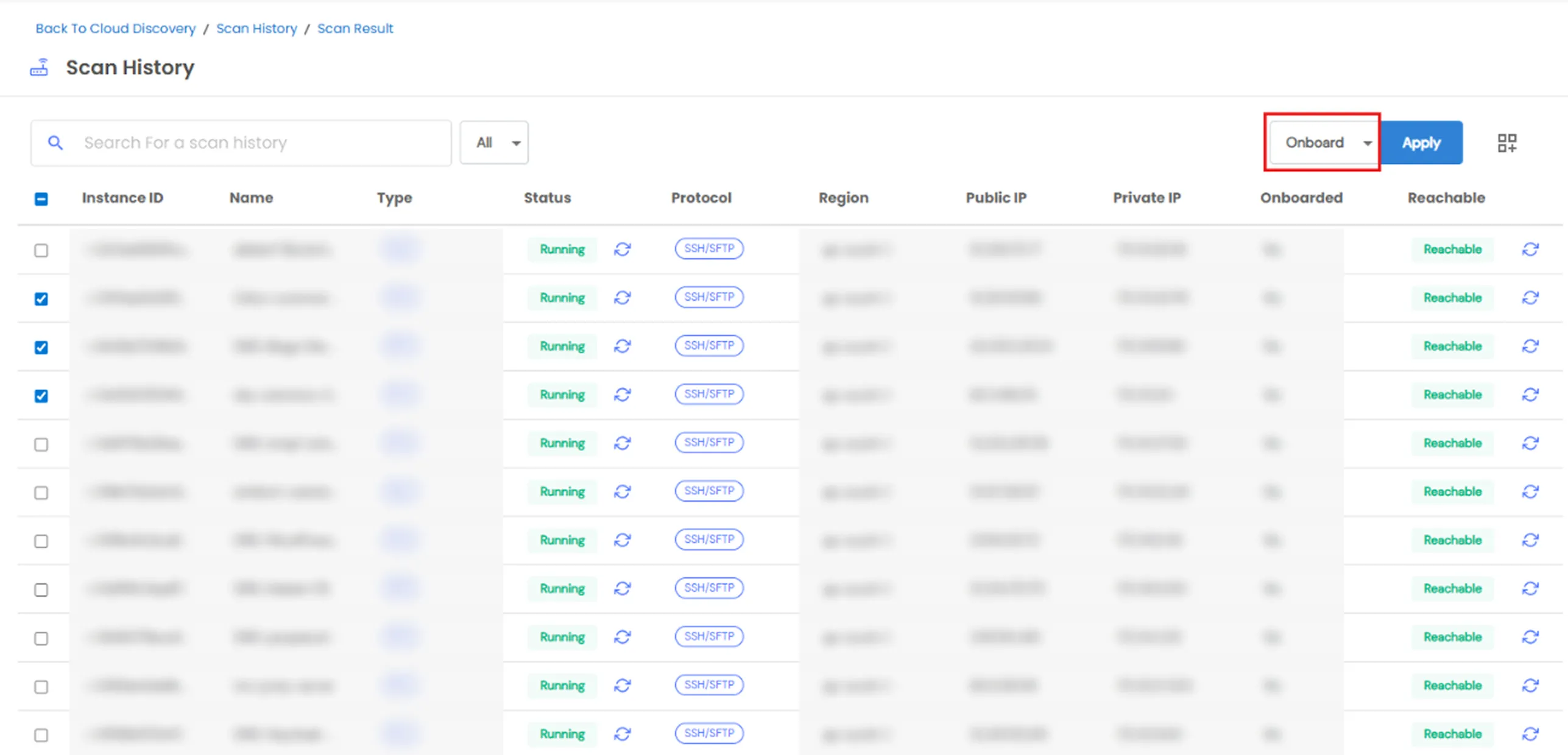
Task: Uncheck the third row's checkbox
Action: 41,347
